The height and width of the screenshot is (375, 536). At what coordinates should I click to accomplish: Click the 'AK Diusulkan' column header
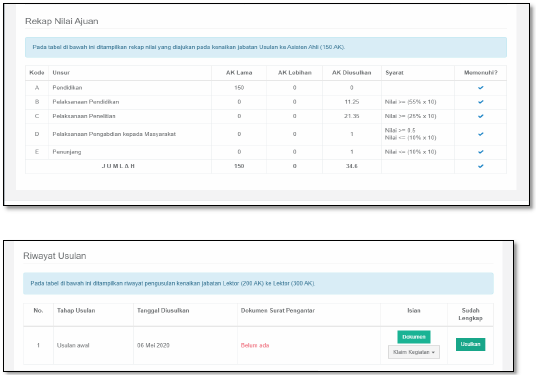(352, 72)
